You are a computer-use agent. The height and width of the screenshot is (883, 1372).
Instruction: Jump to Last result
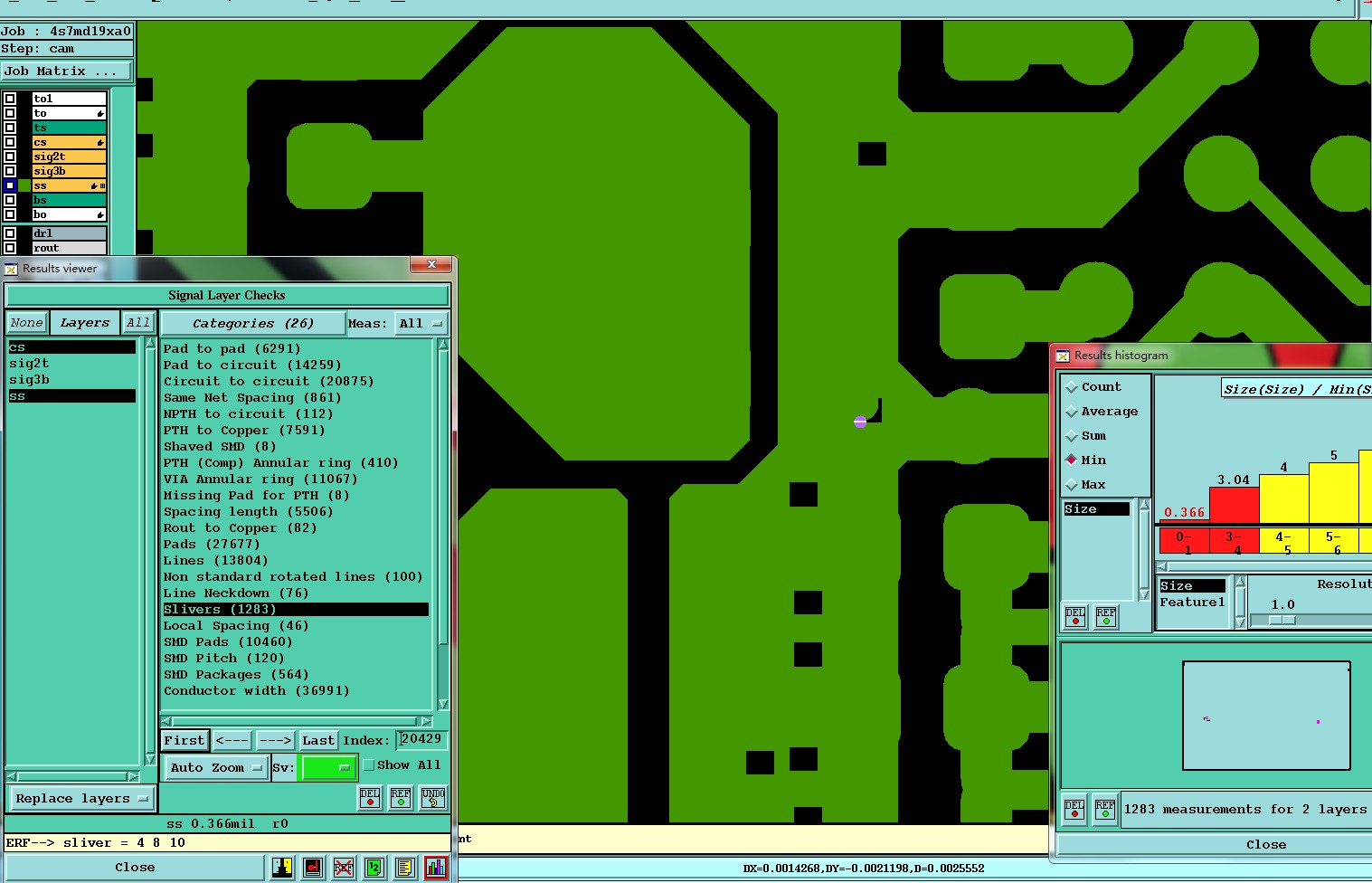318,741
